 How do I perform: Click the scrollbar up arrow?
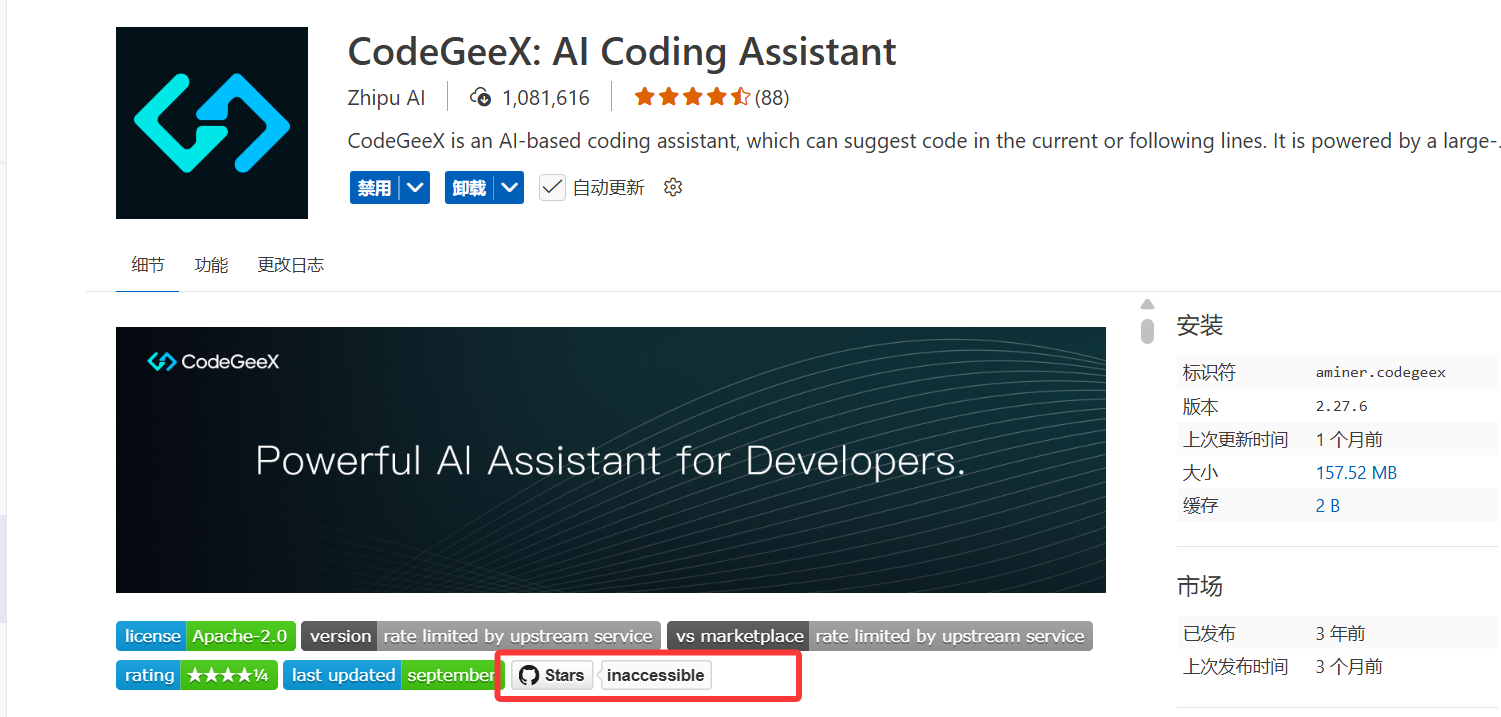[1147, 304]
